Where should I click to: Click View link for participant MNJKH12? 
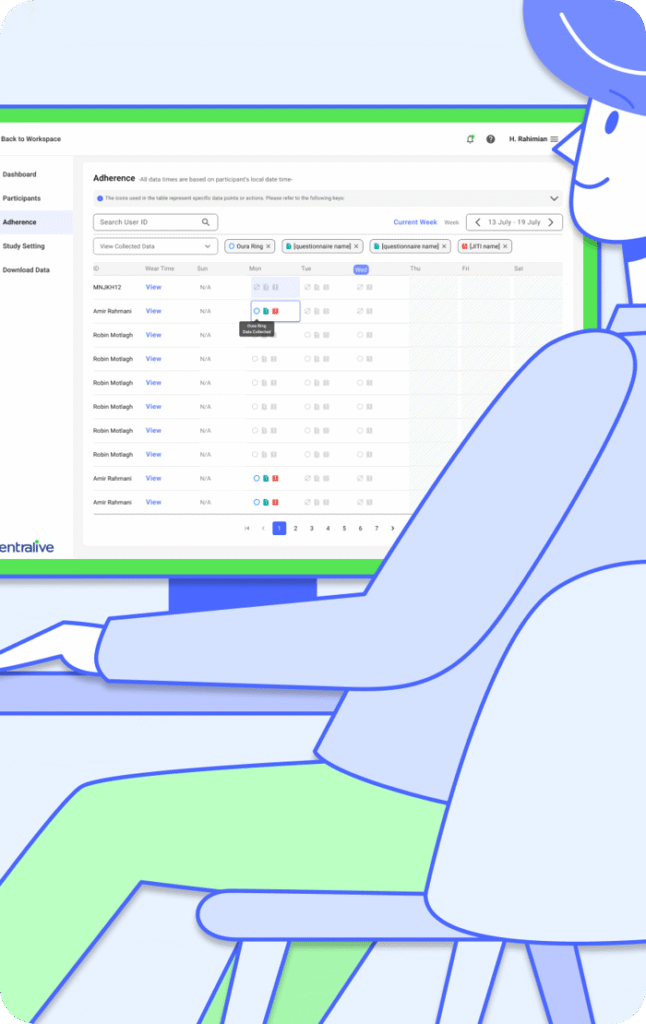coord(153,287)
